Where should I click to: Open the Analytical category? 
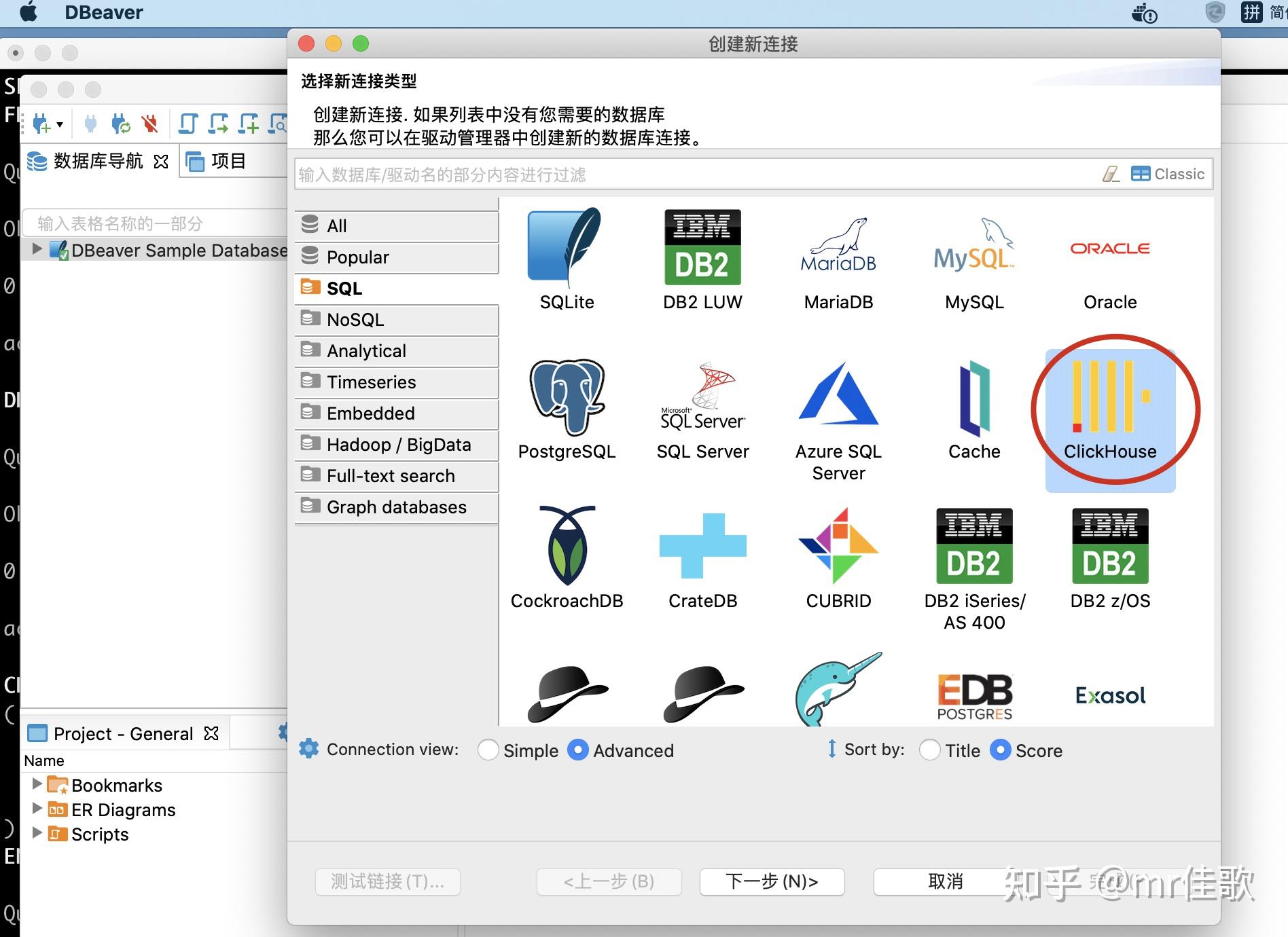[x=397, y=350]
